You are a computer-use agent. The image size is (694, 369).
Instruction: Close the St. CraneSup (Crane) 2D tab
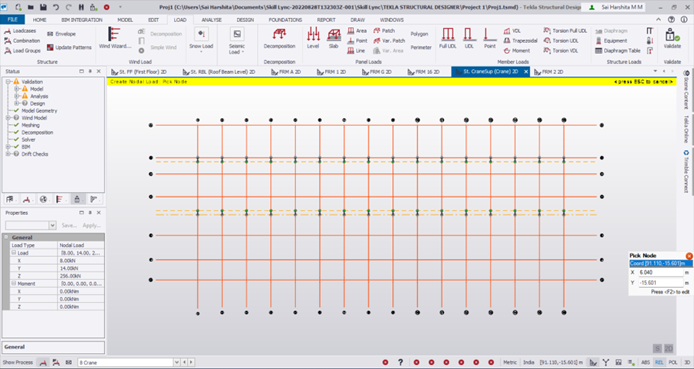click(526, 72)
